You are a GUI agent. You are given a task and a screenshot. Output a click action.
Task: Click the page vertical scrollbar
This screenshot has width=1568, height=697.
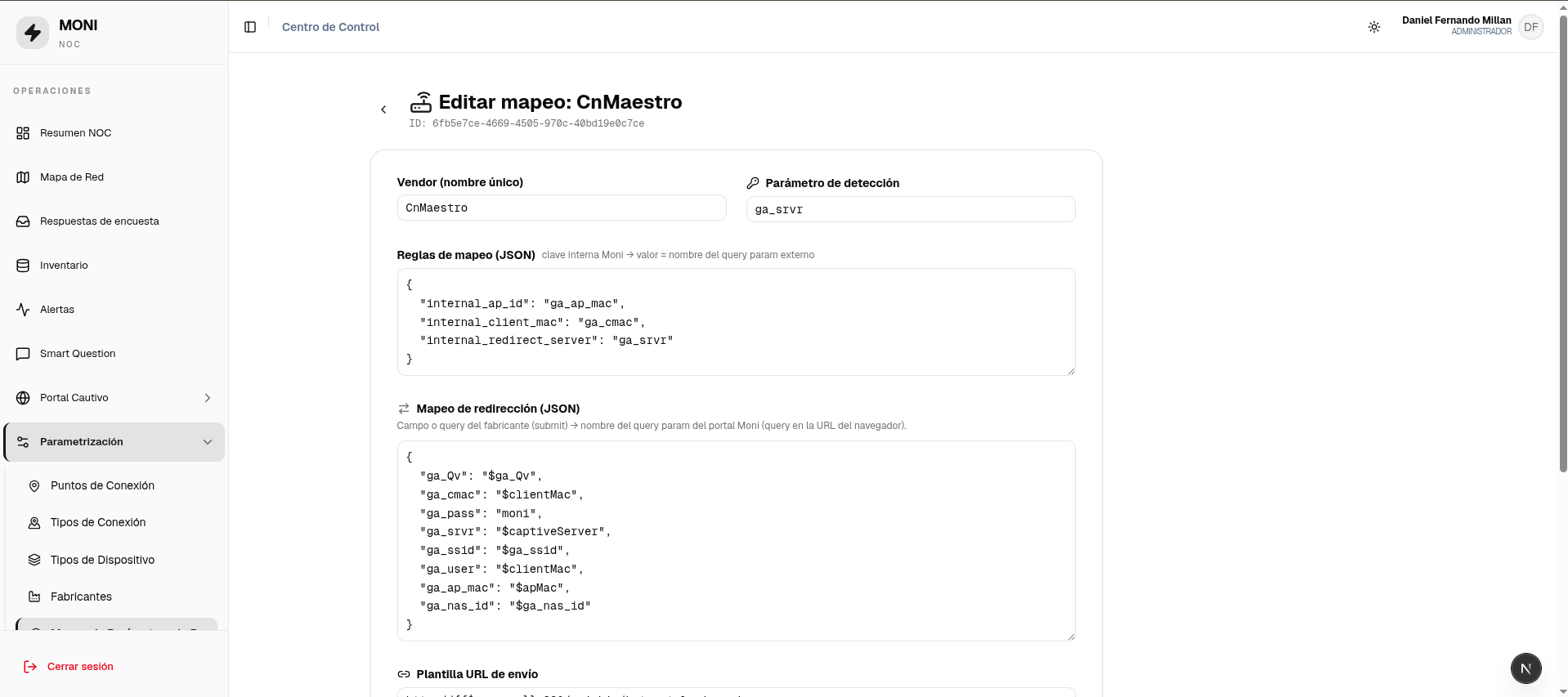click(x=1563, y=245)
